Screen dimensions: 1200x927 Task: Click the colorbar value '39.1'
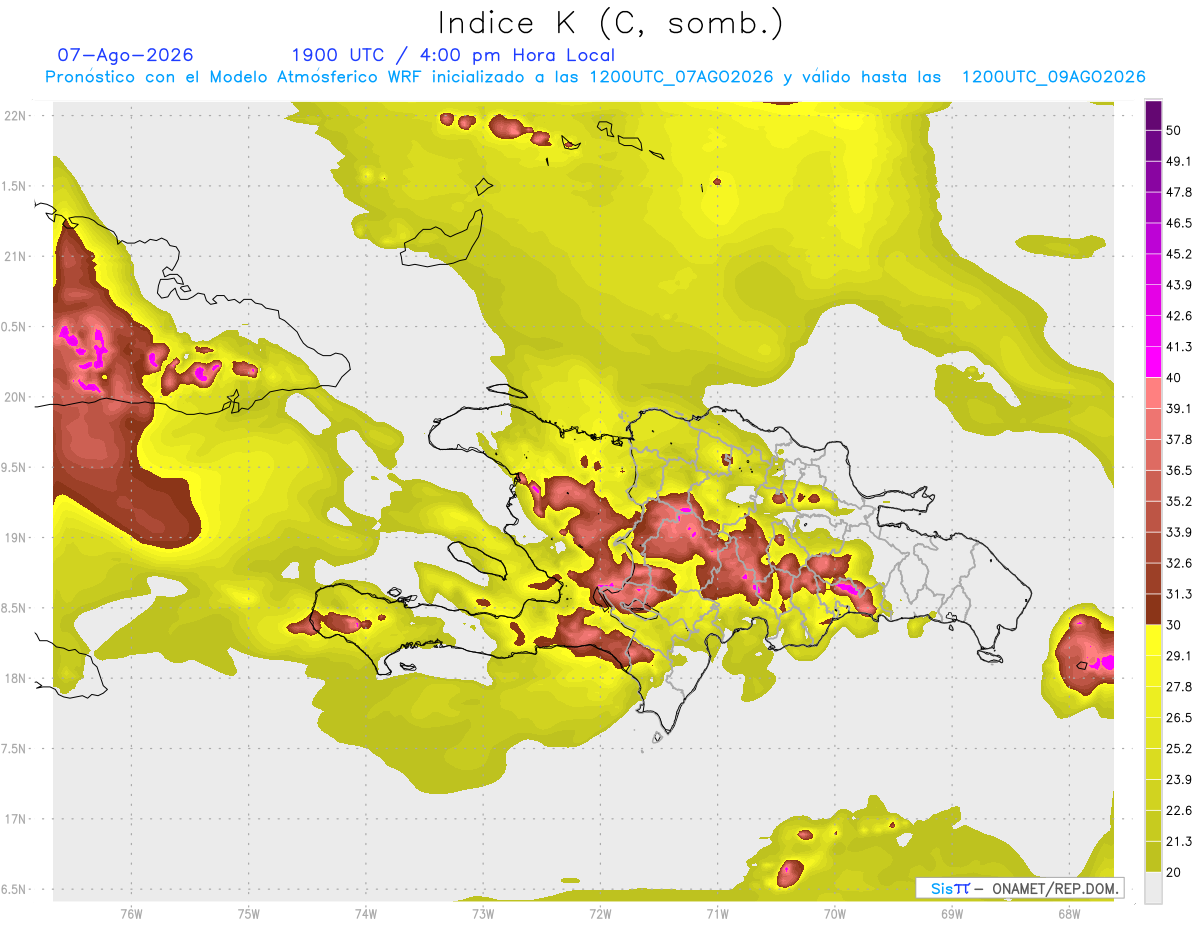tap(1179, 408)
